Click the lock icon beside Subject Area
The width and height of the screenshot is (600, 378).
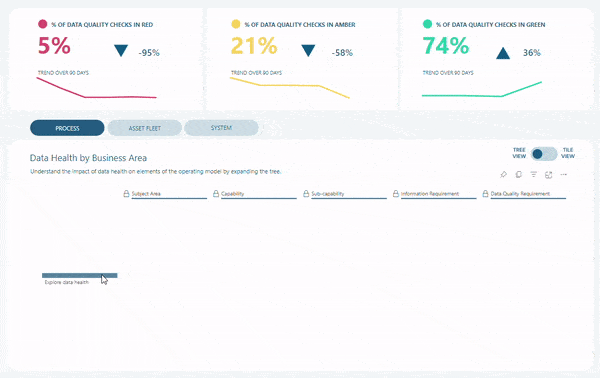pos(126,194)
